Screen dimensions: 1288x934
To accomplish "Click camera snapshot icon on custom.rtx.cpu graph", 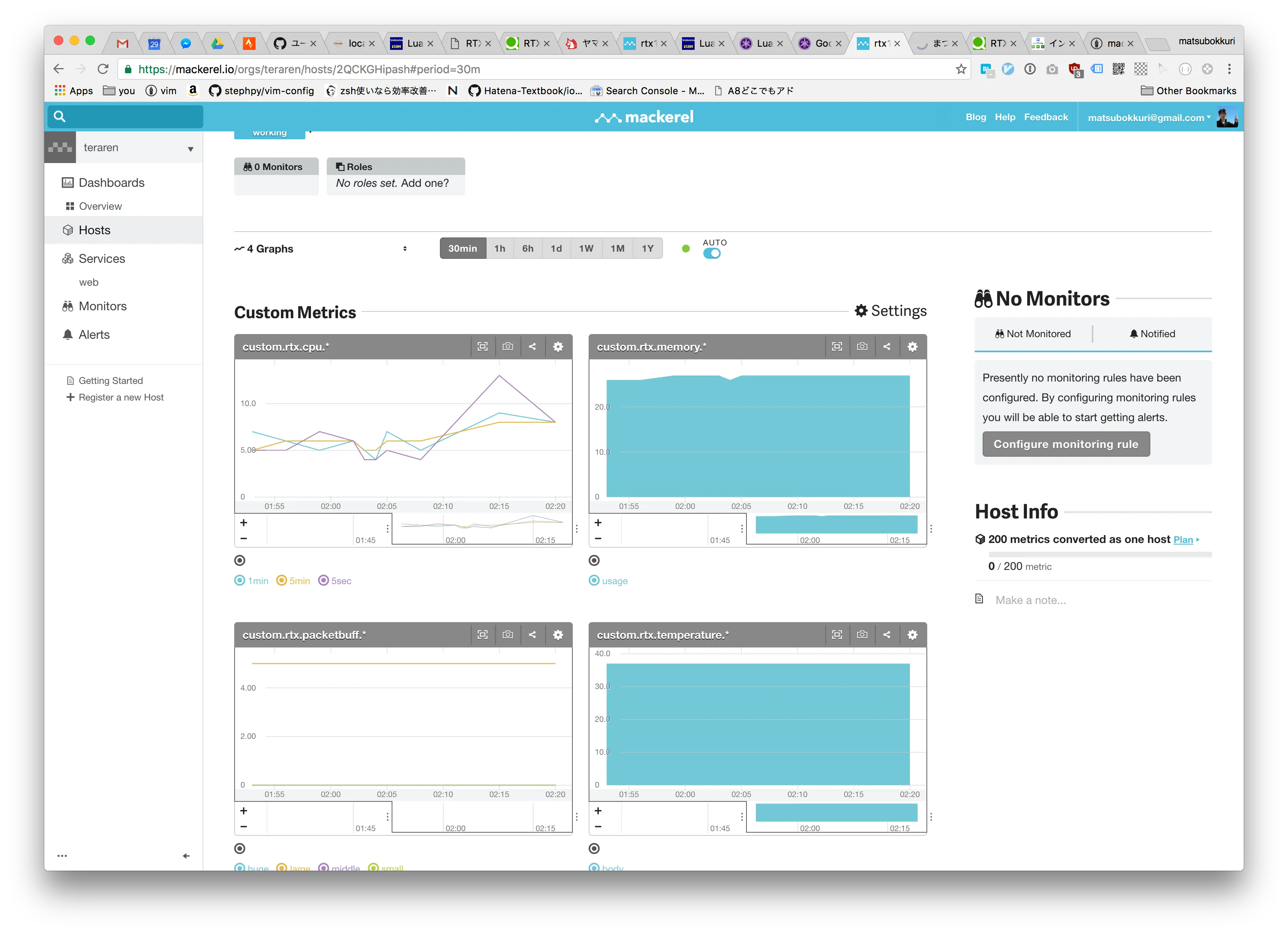I will pos(508,347).
